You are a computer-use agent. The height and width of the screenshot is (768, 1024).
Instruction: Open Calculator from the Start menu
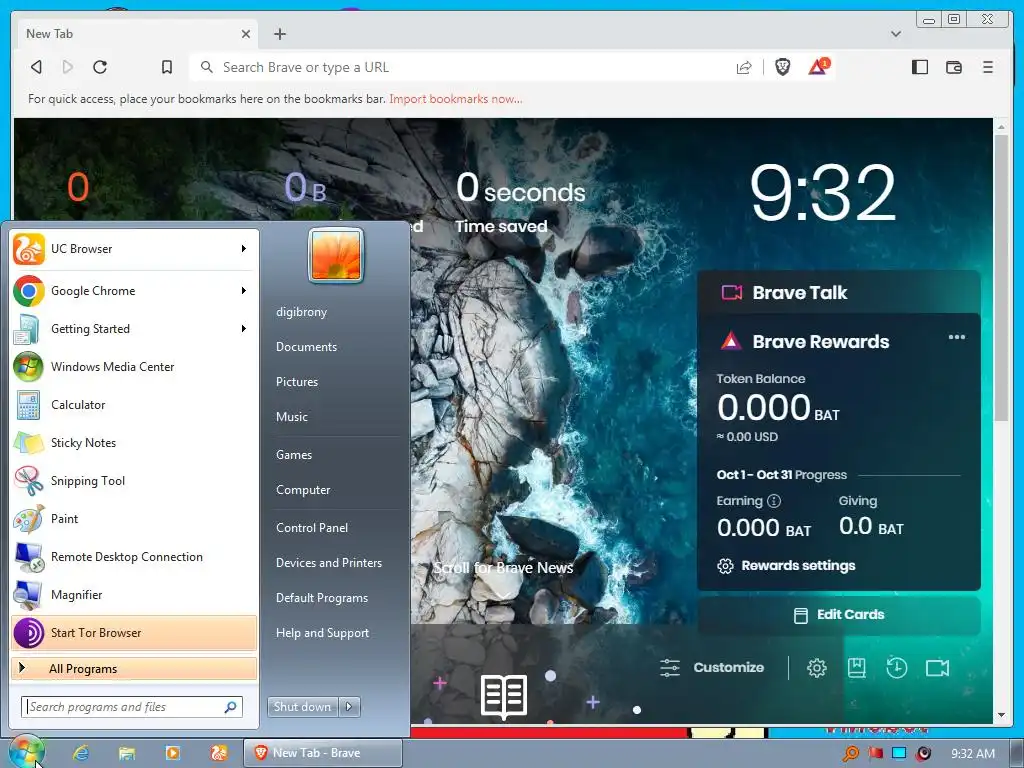pyautogui.click(x=134, y=405)
